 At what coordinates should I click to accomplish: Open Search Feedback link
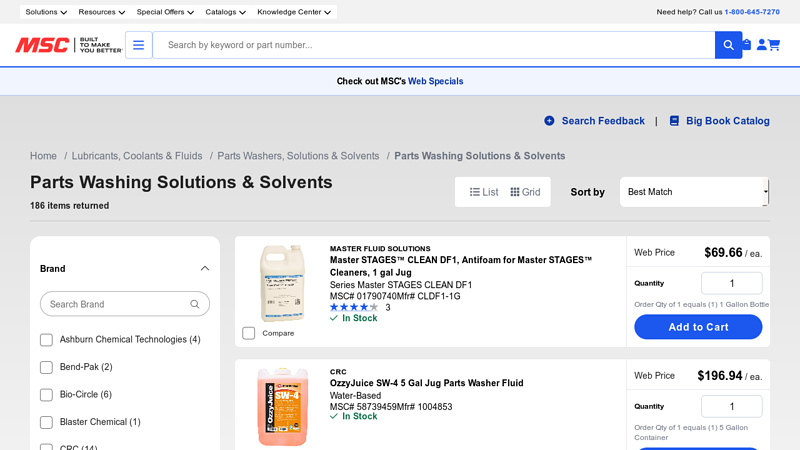(603, 121)
